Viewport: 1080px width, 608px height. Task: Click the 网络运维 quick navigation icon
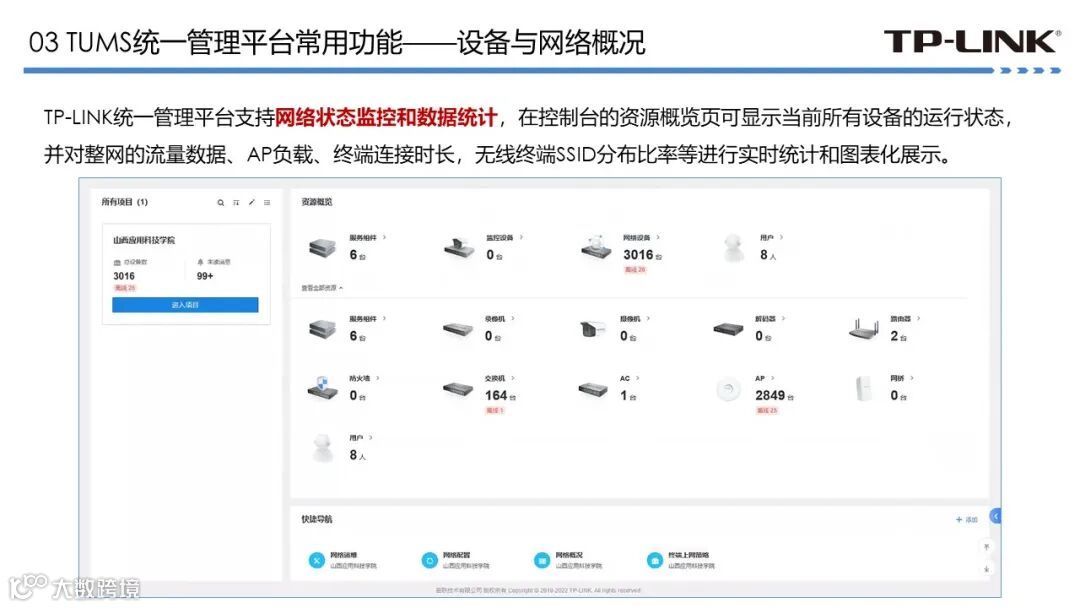(316, 560)
